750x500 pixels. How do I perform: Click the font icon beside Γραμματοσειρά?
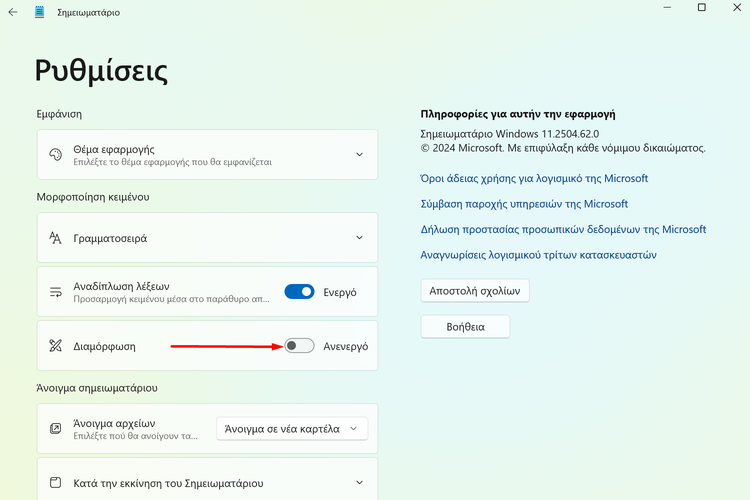[55, 238]
